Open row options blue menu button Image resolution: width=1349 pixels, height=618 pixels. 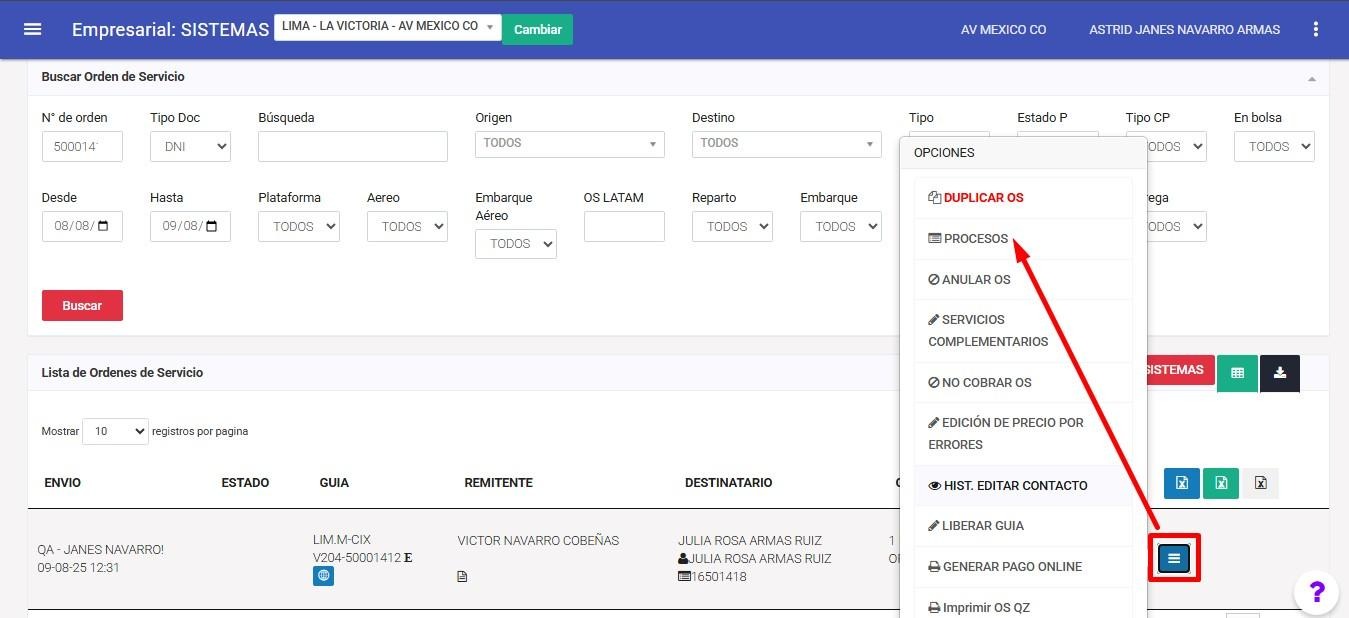[1174, 558]
